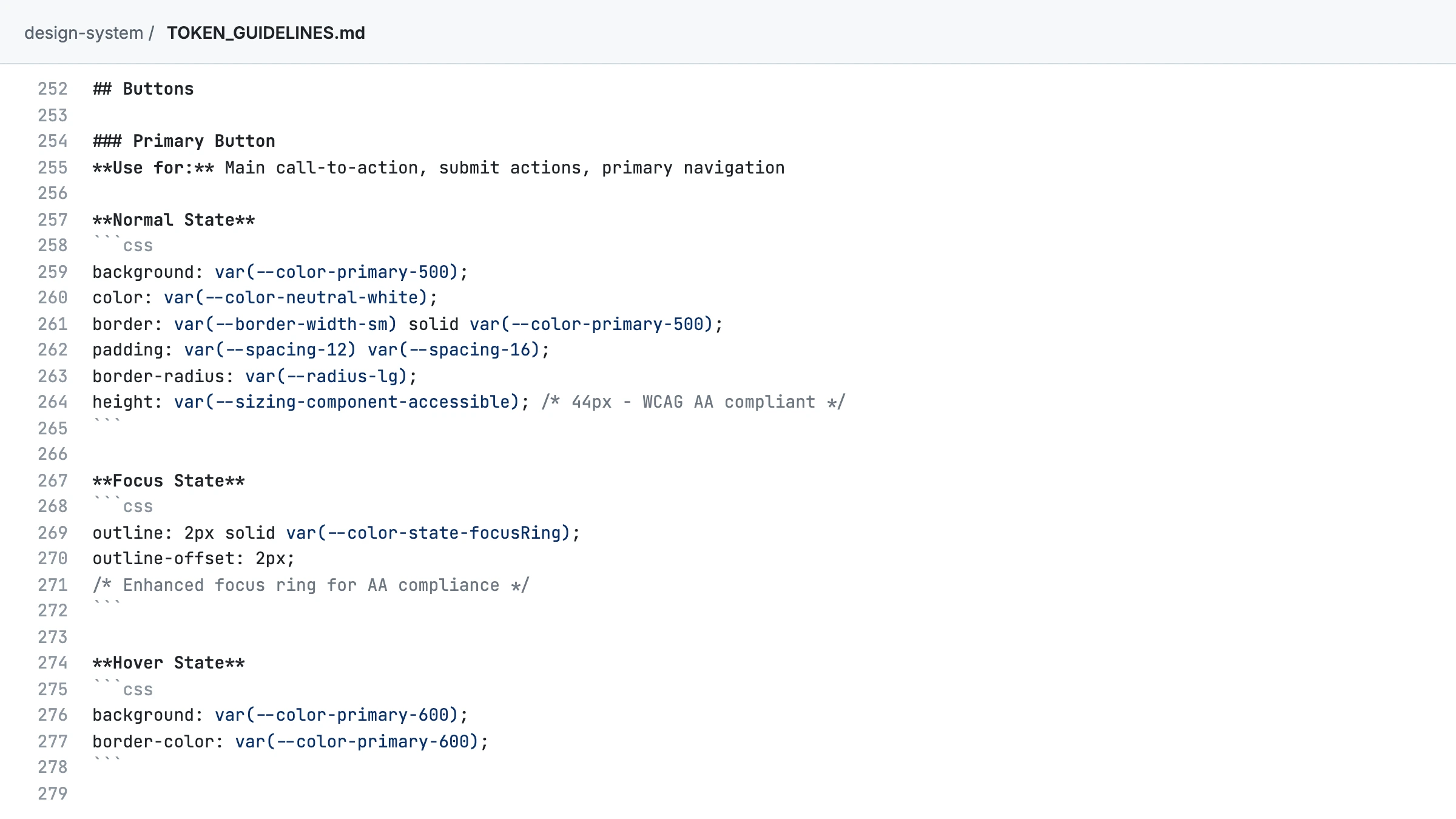The image size is (1456, 819).
Task: Click 'var(--color-state-focusRing)' token
Action: click(428, 533)
